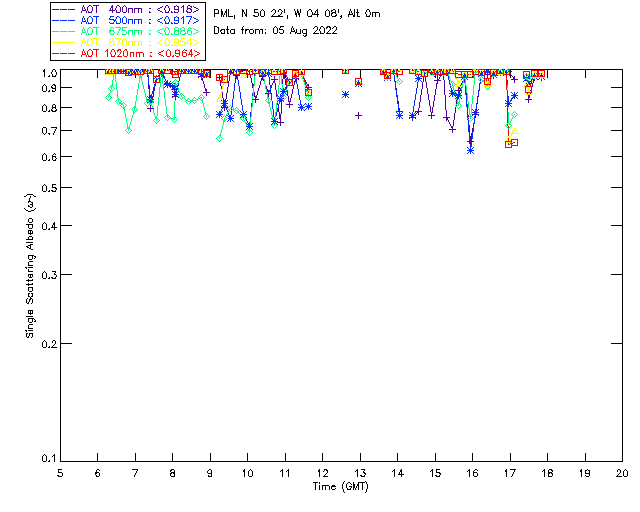Image resolution: width=640 pixels, height=512 pixels.
Task: Click the x-axis tick label 16
Action: coord(472,473)
